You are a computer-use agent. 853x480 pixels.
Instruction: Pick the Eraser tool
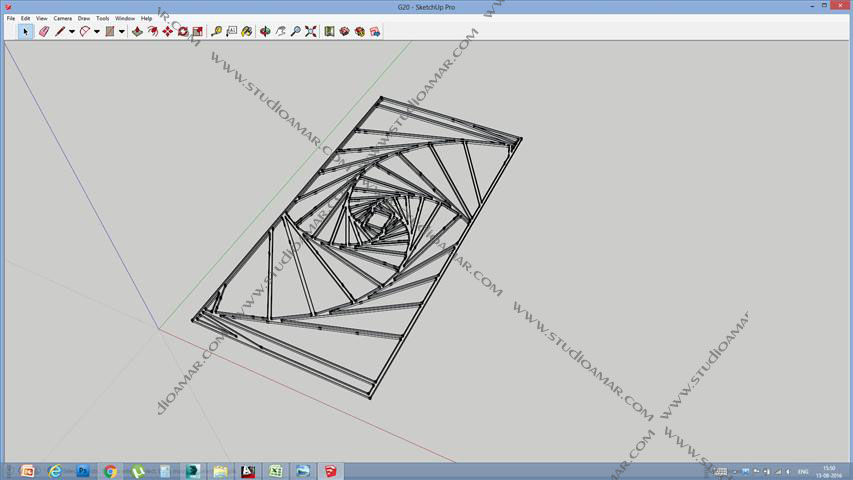[44, 32]
